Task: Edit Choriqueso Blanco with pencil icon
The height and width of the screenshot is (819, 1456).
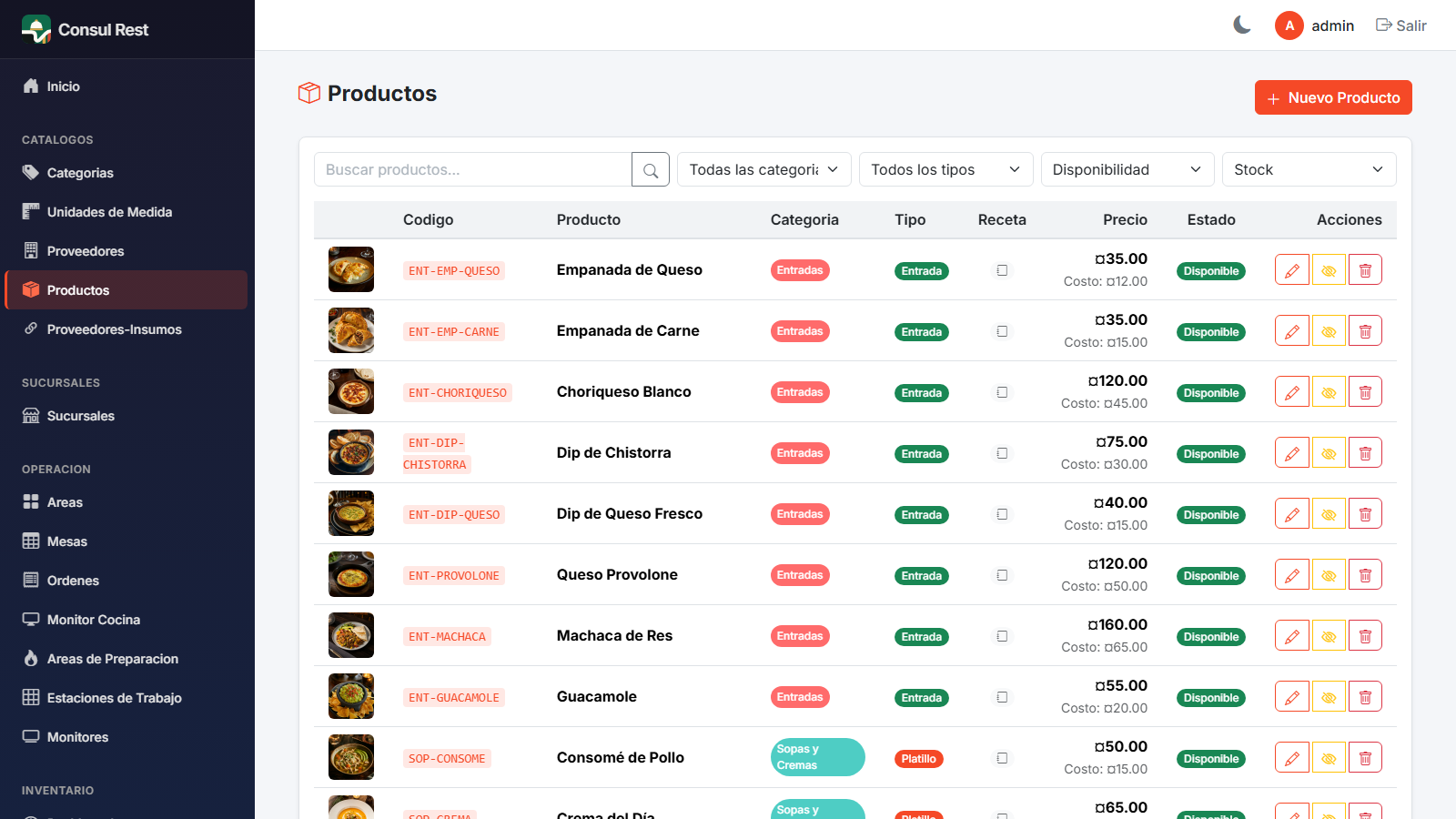Action: tap(1292, 392)
